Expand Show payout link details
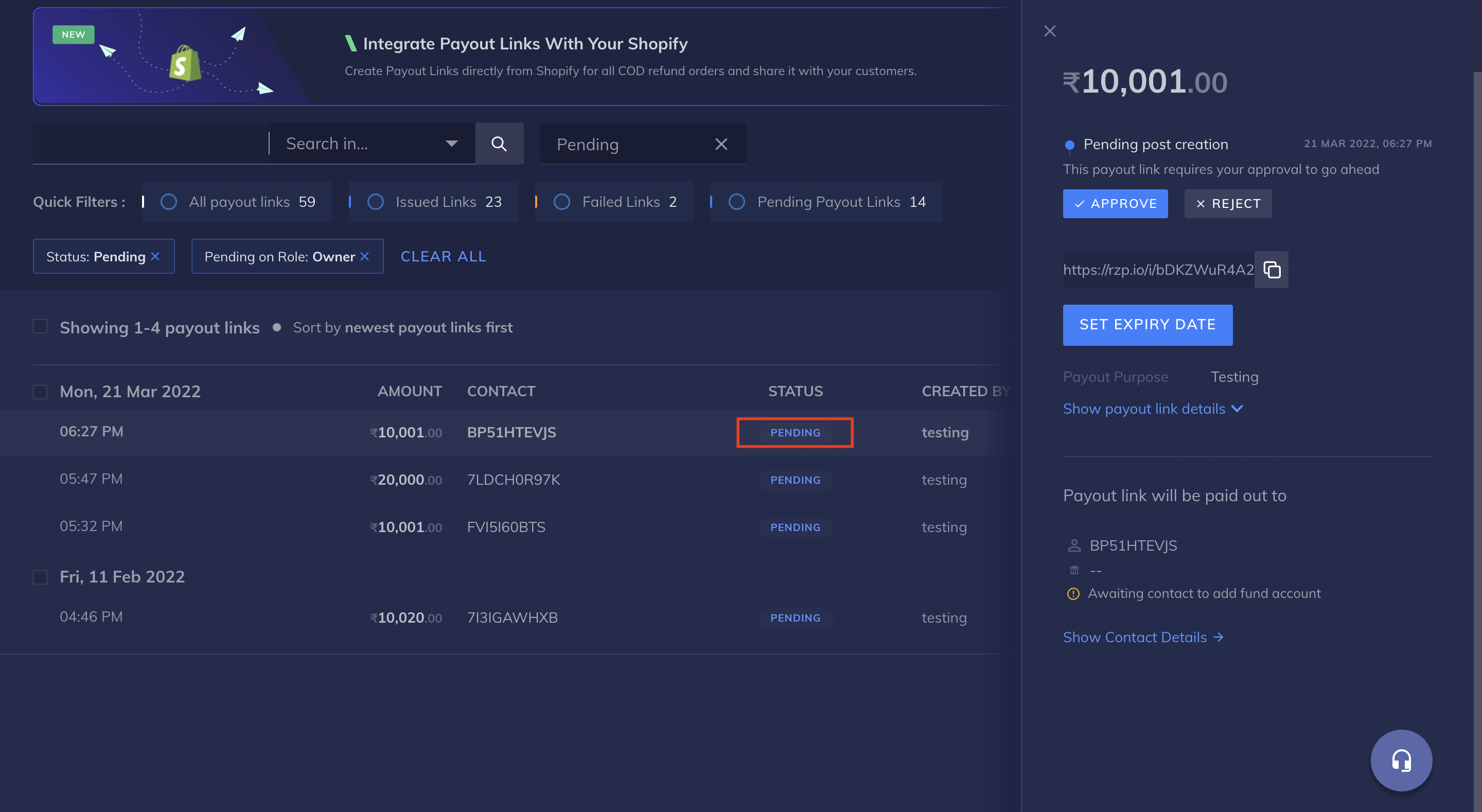Image resolution: width=1482 pixels, height=812 pixels. tap(1153, 409)
